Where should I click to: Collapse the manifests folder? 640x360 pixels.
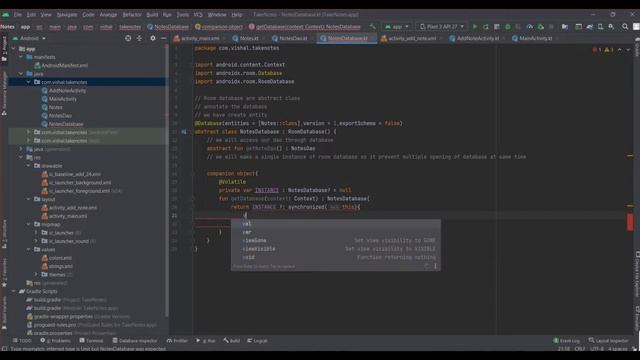click(x=21, y=57)
